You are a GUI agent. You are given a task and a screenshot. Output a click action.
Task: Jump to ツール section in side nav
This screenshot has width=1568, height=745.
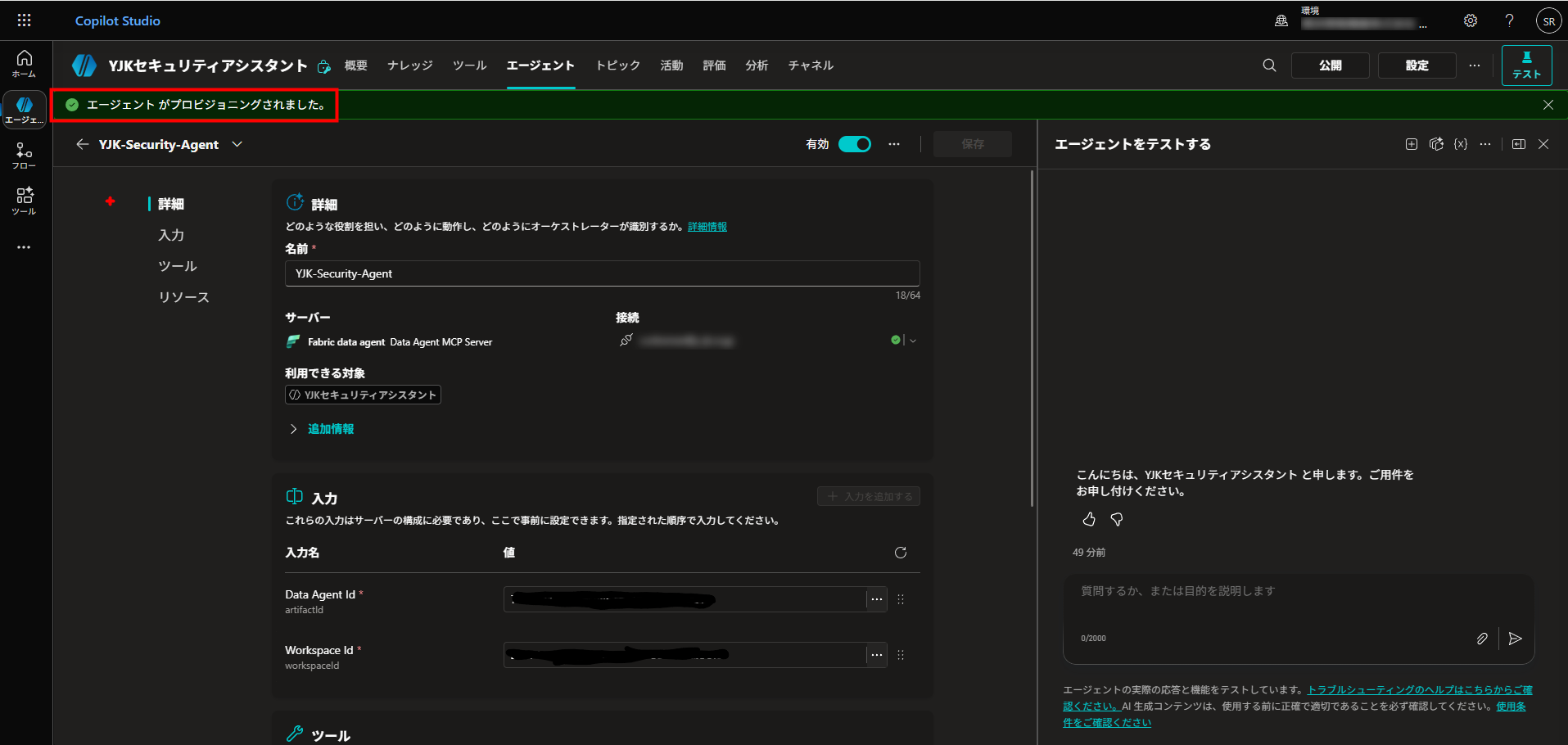tap(178, 266)
